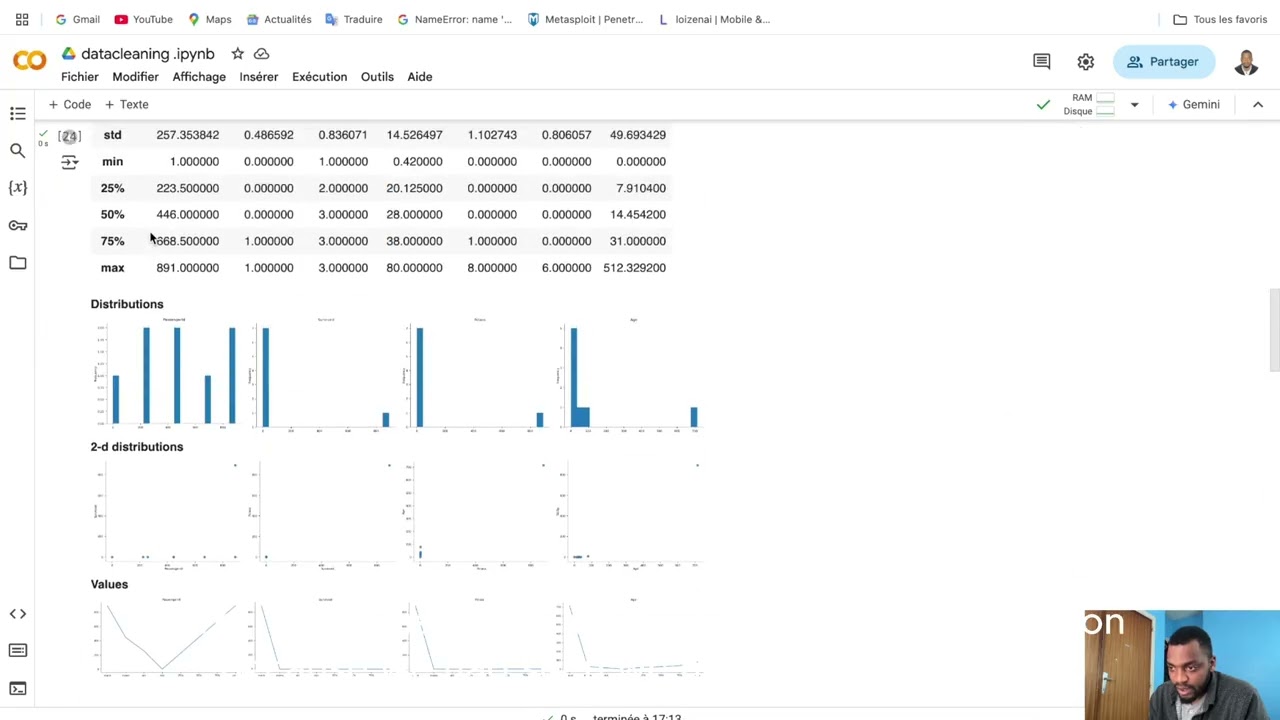This screenshot has height=720, width=1280.
Task: Open Tous les favoris folder
Action: [1220, 19]
